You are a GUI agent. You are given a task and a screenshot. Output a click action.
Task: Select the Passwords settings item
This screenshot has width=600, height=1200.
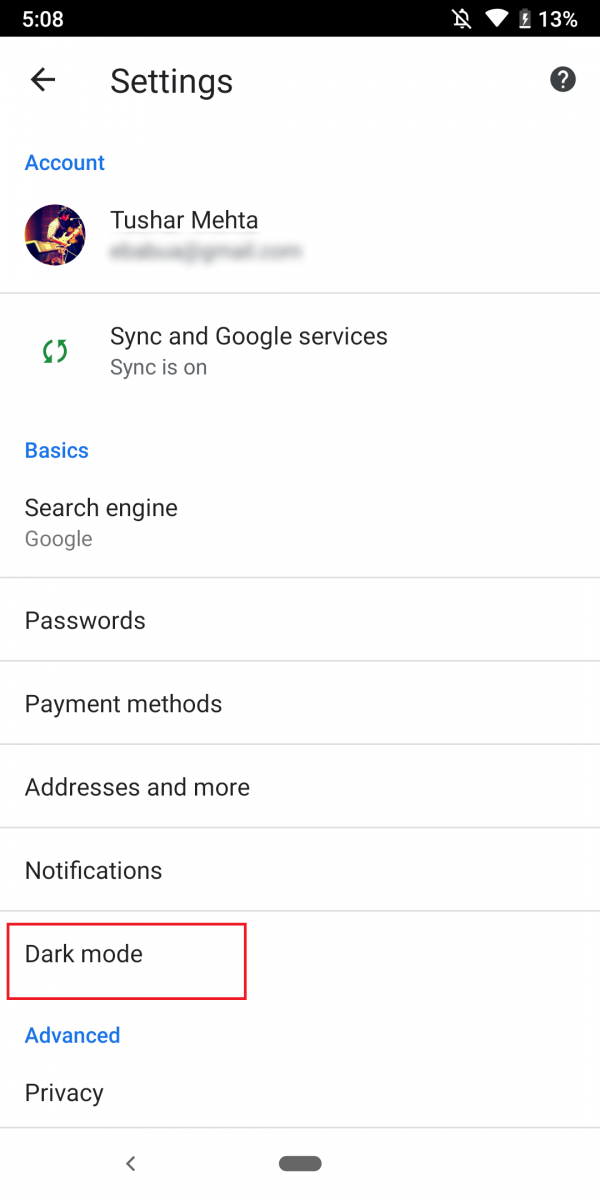pos(85,620)
